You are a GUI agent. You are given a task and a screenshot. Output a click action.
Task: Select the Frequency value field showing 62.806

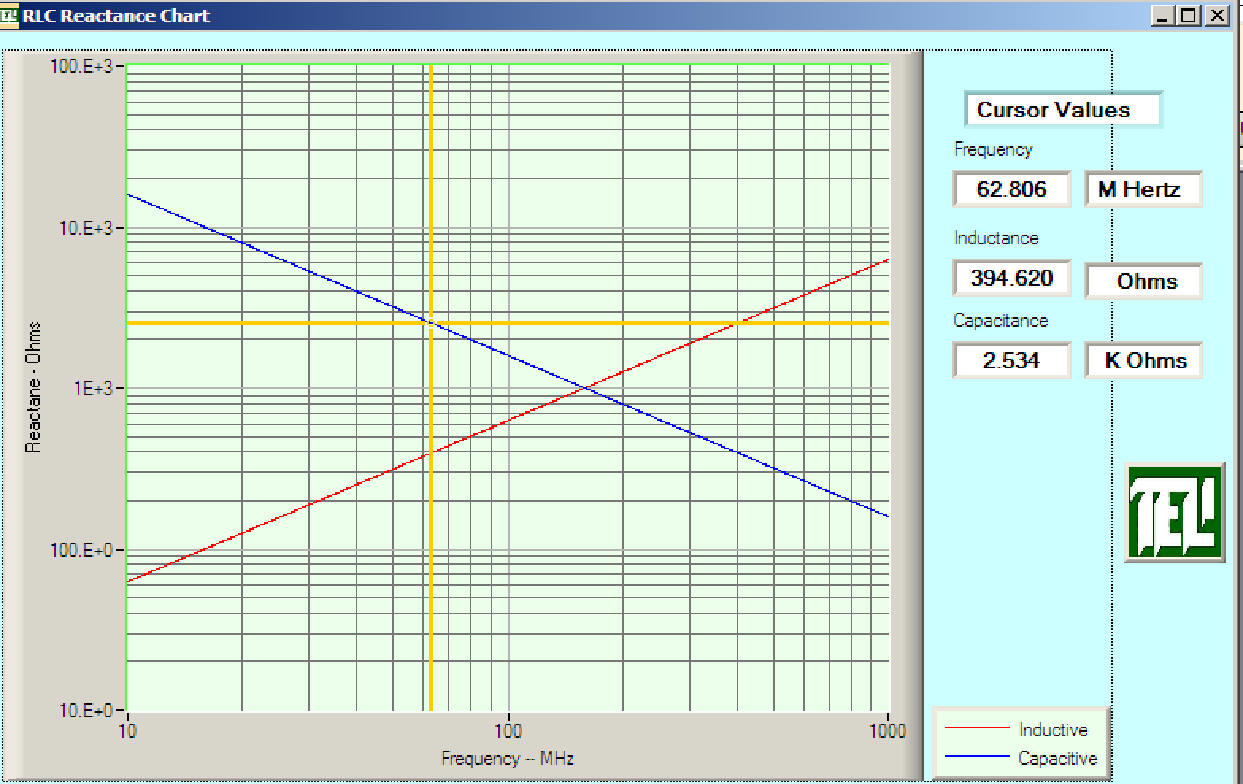[x=1011, y=189]
